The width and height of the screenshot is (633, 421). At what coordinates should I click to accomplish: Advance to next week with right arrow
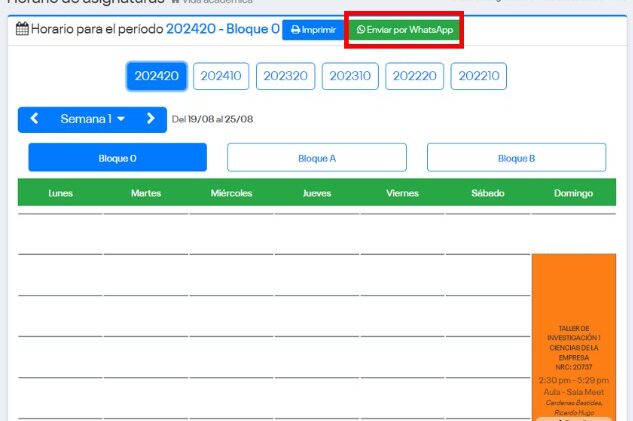[x=151, y=119]
